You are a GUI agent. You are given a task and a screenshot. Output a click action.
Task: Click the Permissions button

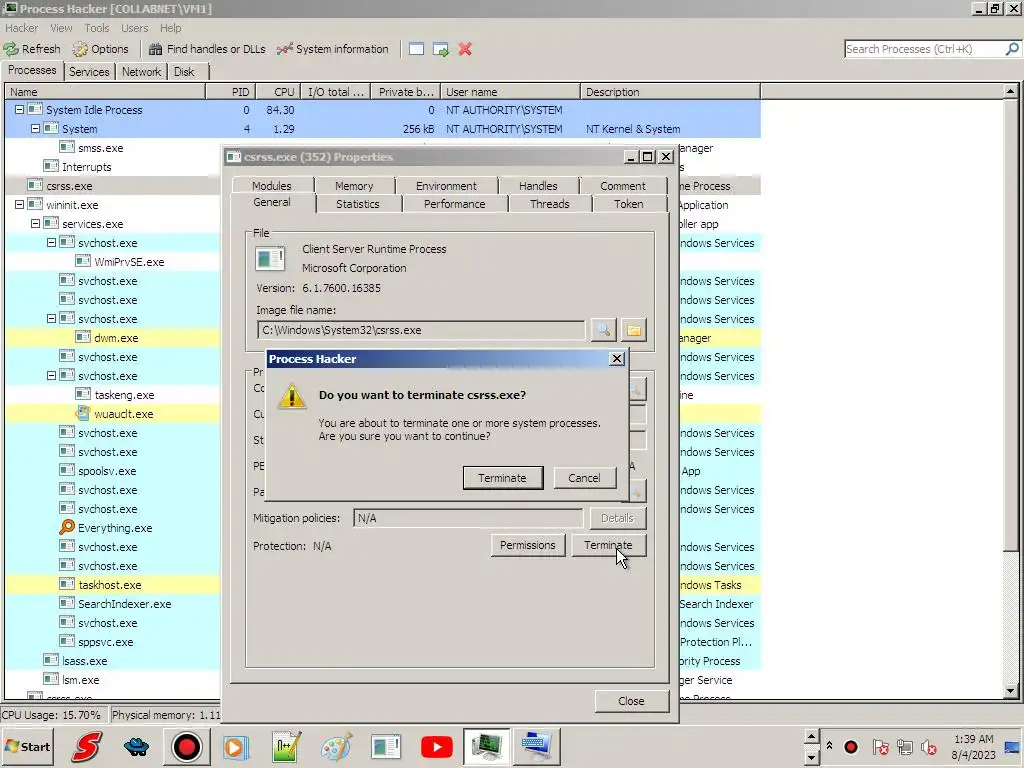(x=528, y=545)
